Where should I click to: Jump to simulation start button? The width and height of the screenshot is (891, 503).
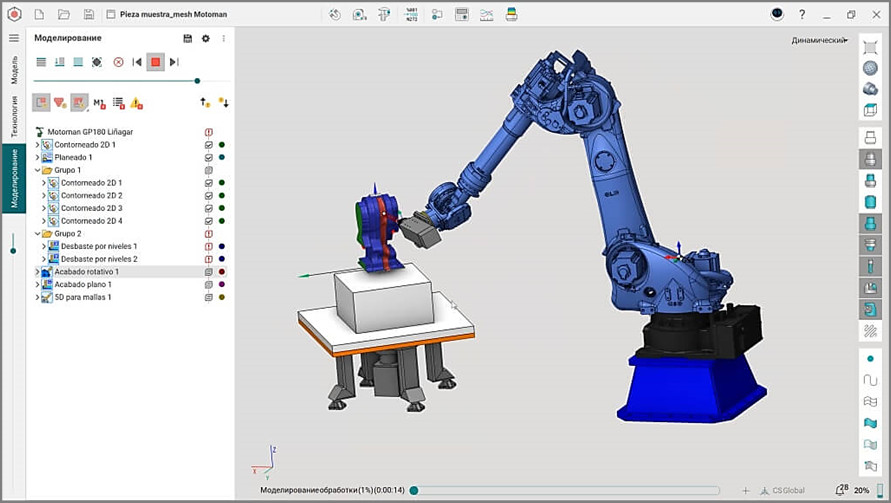(x=137, y=62)
